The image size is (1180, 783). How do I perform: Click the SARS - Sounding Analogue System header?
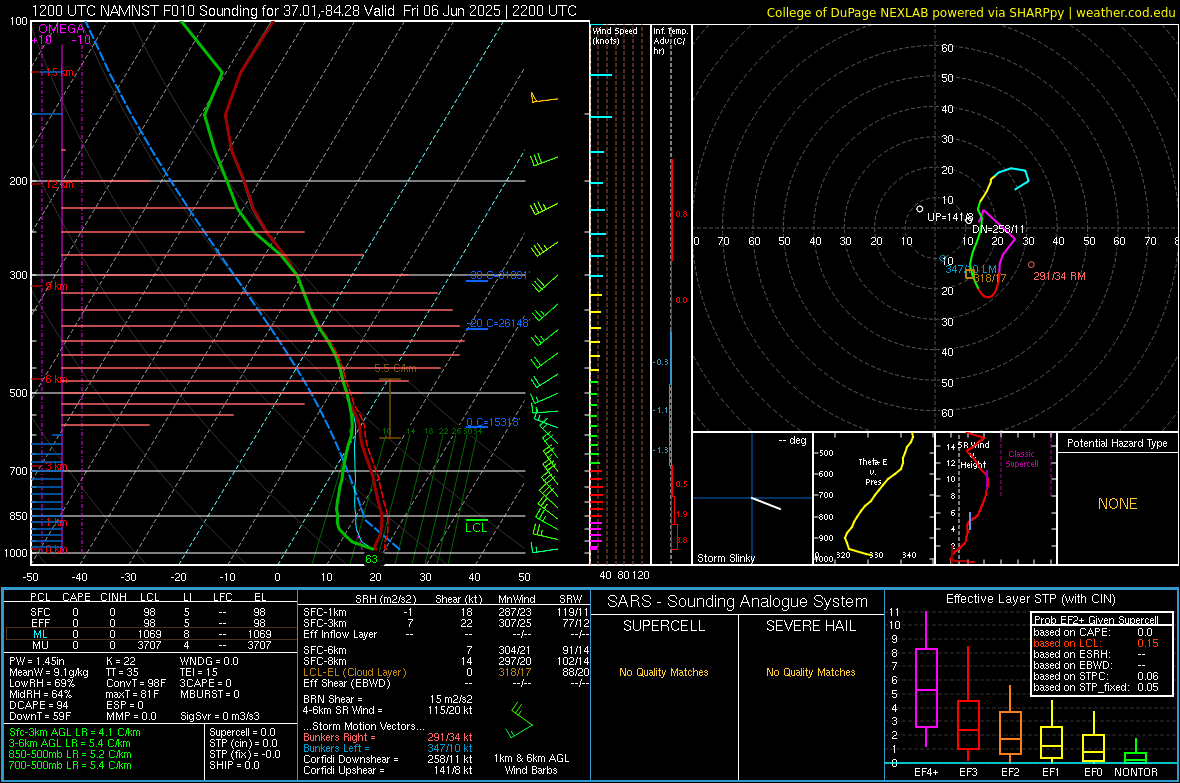tap(738, 602)
